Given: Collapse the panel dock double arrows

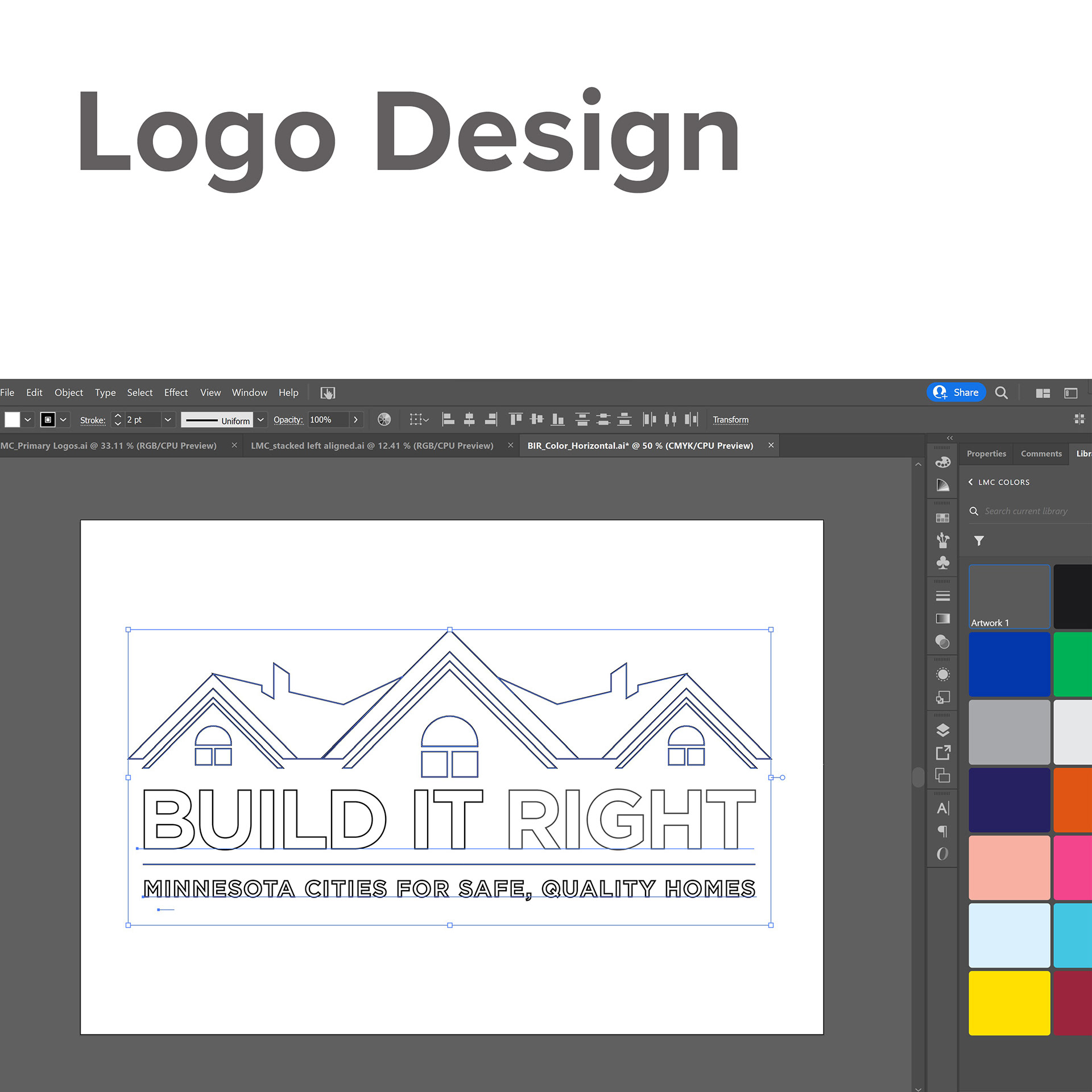Looking at the screenshot, I should click(950, 438).
